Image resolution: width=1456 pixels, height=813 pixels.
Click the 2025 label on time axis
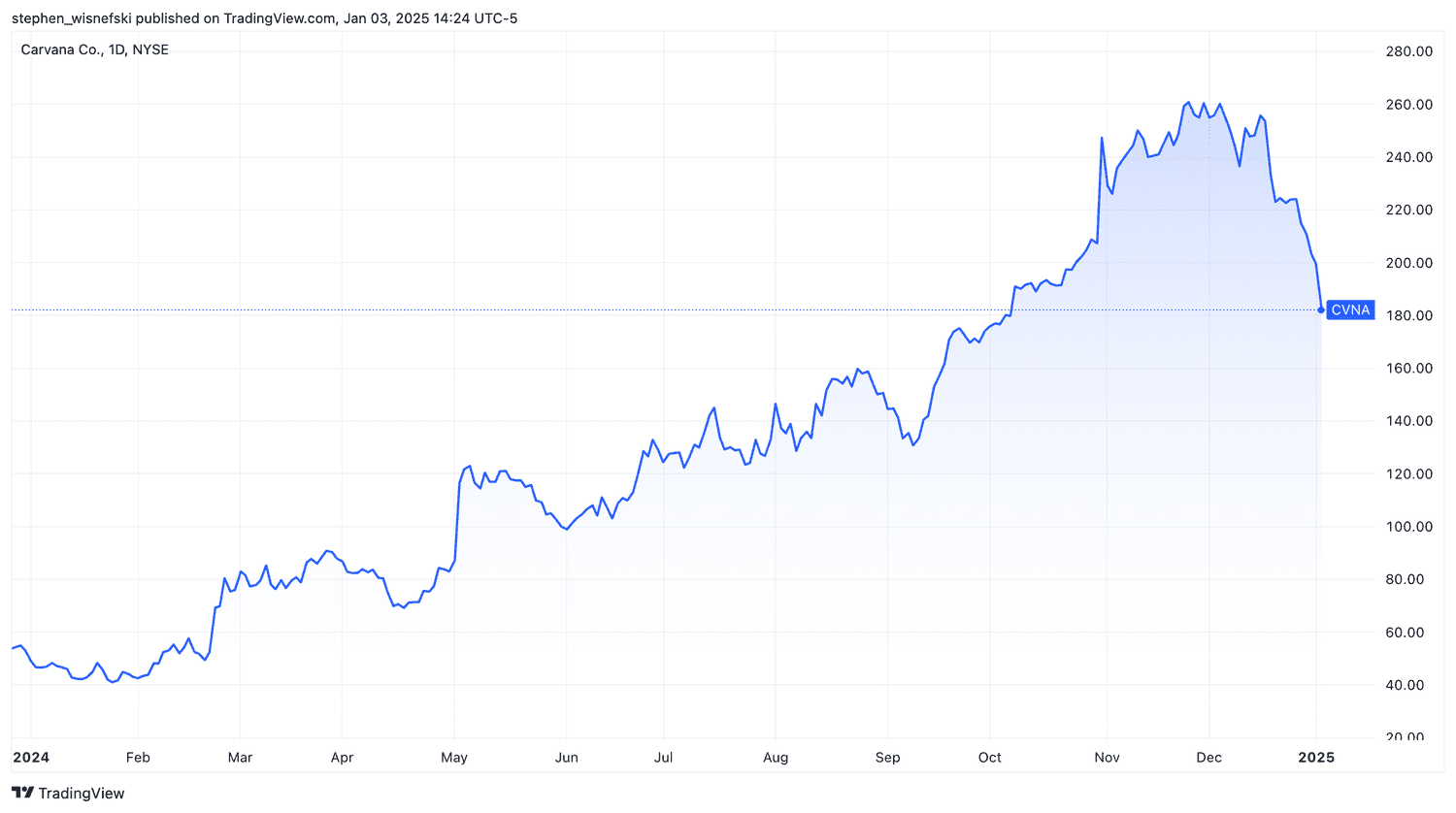[1316, 758]
